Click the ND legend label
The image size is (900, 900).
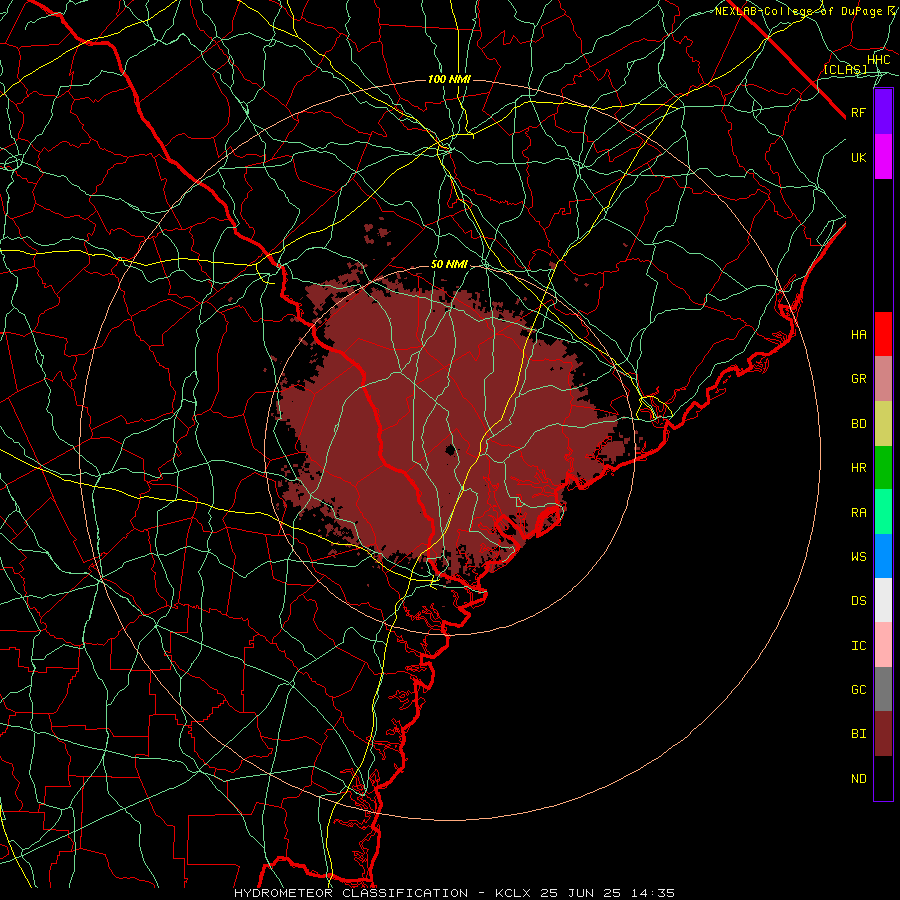click(858, 779)
